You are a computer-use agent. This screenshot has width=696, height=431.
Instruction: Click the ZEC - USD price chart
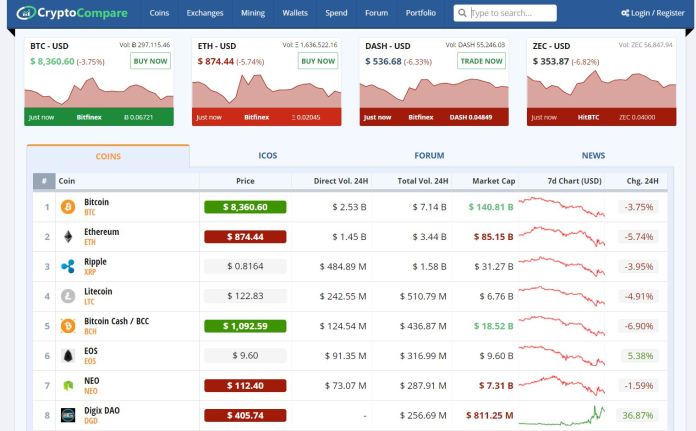pos(601,89)
